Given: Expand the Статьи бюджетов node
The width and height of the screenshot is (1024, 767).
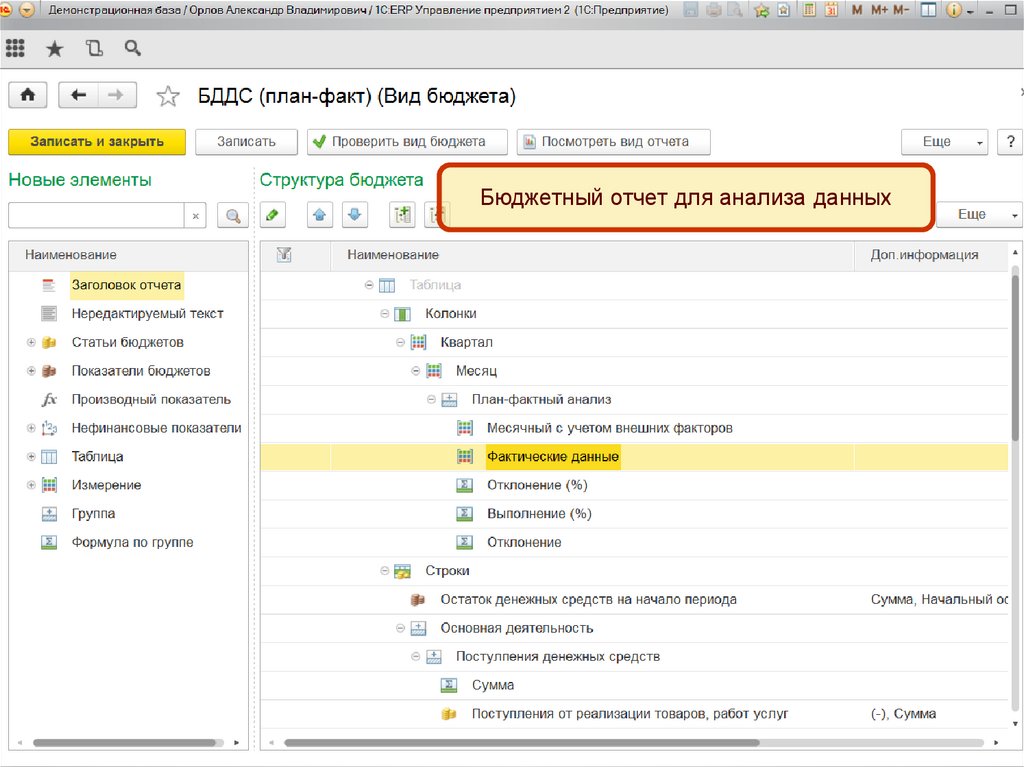Looking at the screenshot, I should (x=31, y=343).
